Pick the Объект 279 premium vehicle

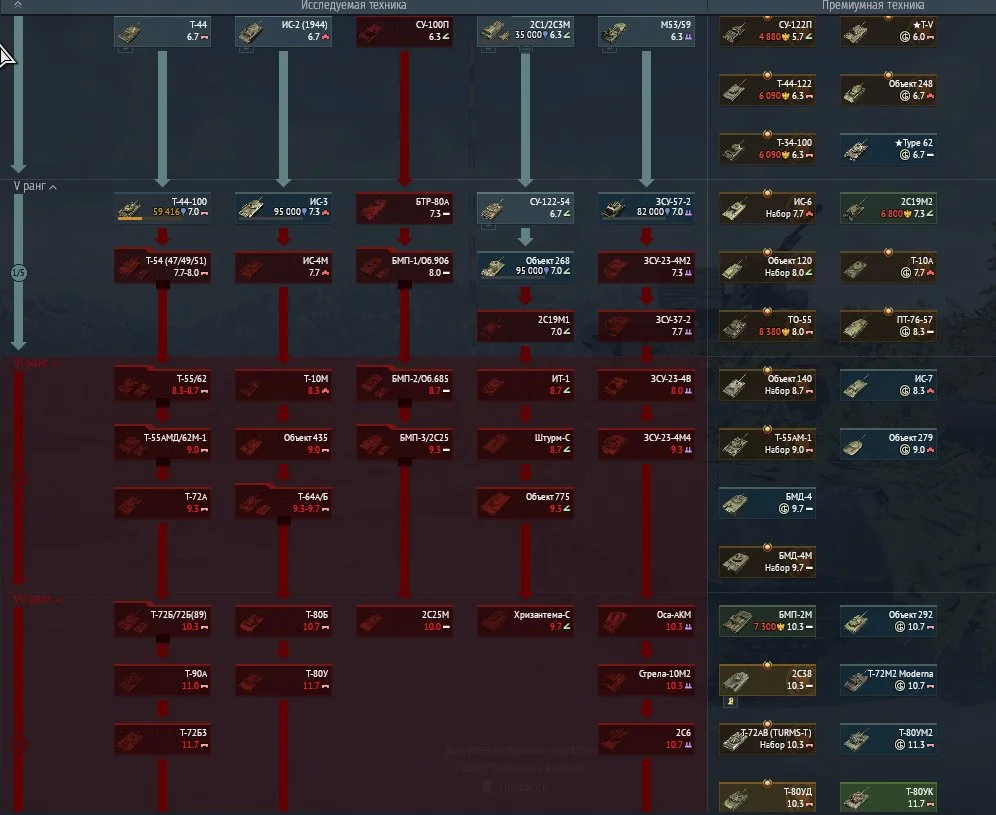[x=887, y=443]
